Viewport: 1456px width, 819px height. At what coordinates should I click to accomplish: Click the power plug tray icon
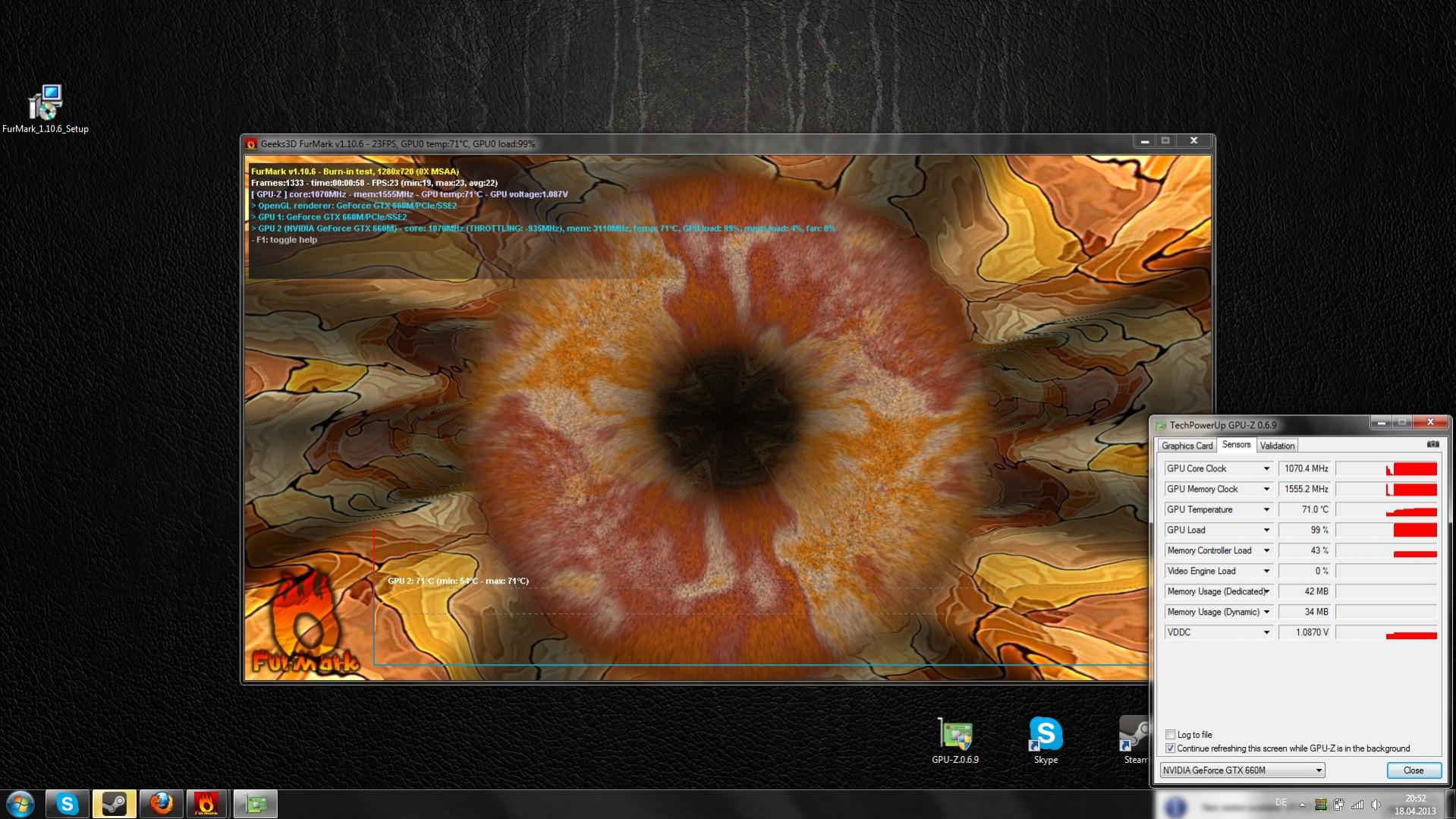pos(1338,805)
